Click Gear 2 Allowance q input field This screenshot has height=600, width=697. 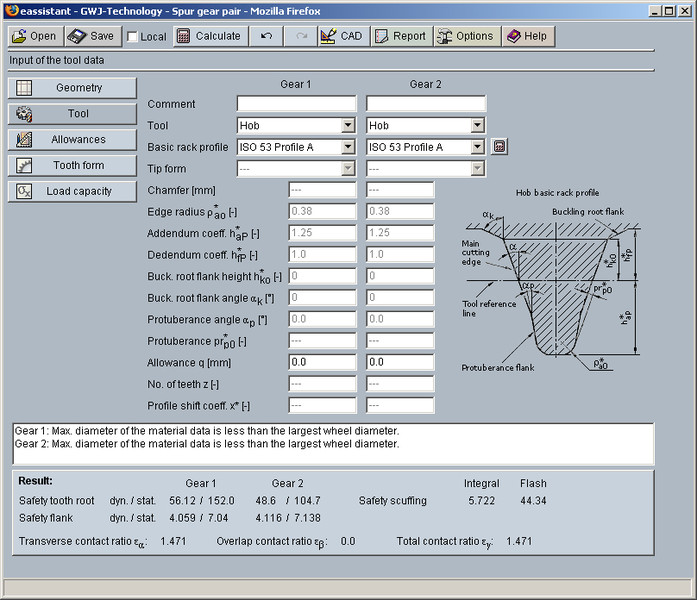point(400,363)
